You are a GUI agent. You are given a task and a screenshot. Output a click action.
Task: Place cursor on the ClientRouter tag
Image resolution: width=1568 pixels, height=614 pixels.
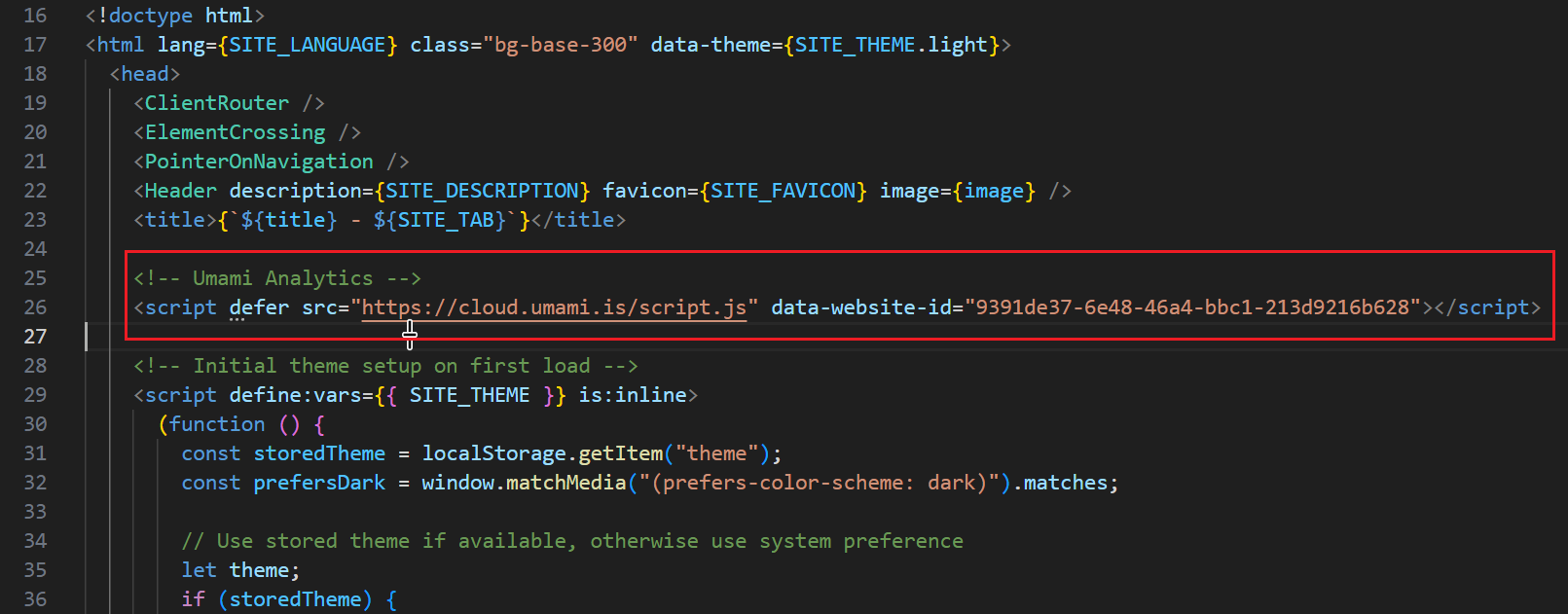pyautogui.click(x=216, y=103)
